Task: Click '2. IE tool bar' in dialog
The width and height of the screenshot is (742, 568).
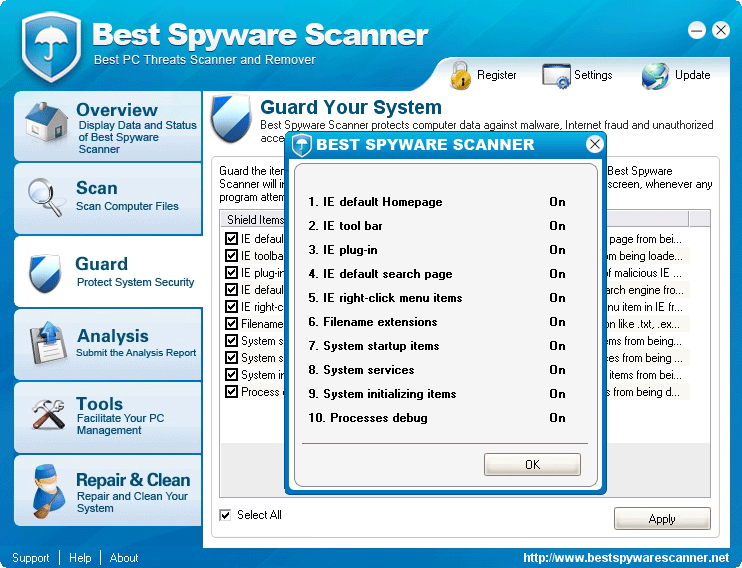Action: click(345, 226)
